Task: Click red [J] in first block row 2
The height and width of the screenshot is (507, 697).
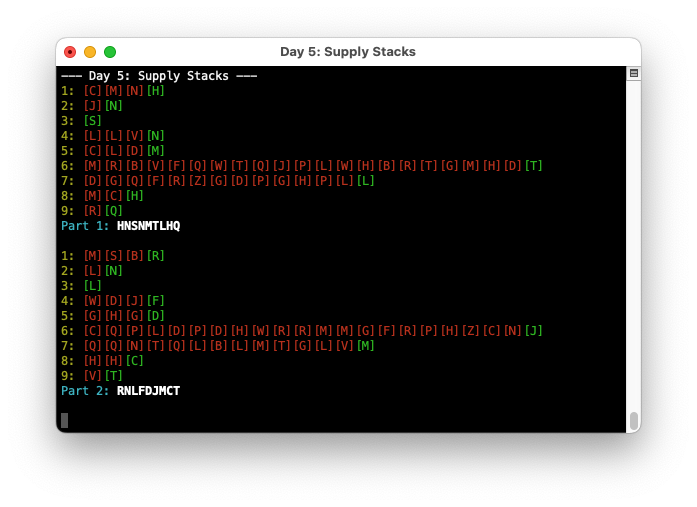Action: 92,106
